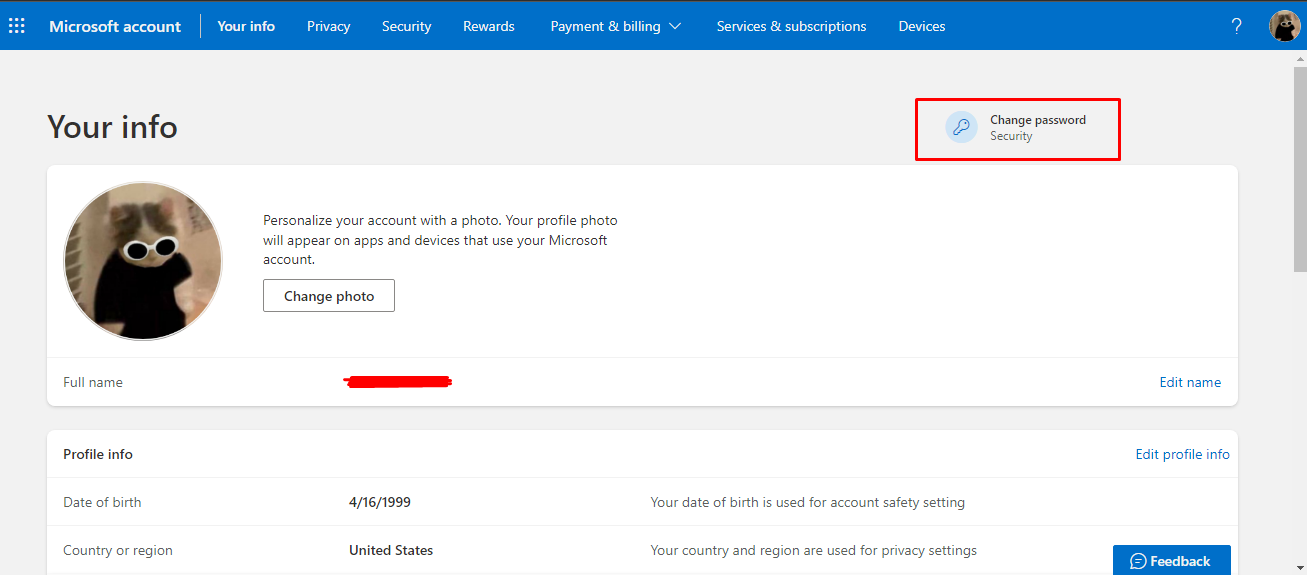
Task: Open the app launcher grid icon
Action: 17,26
